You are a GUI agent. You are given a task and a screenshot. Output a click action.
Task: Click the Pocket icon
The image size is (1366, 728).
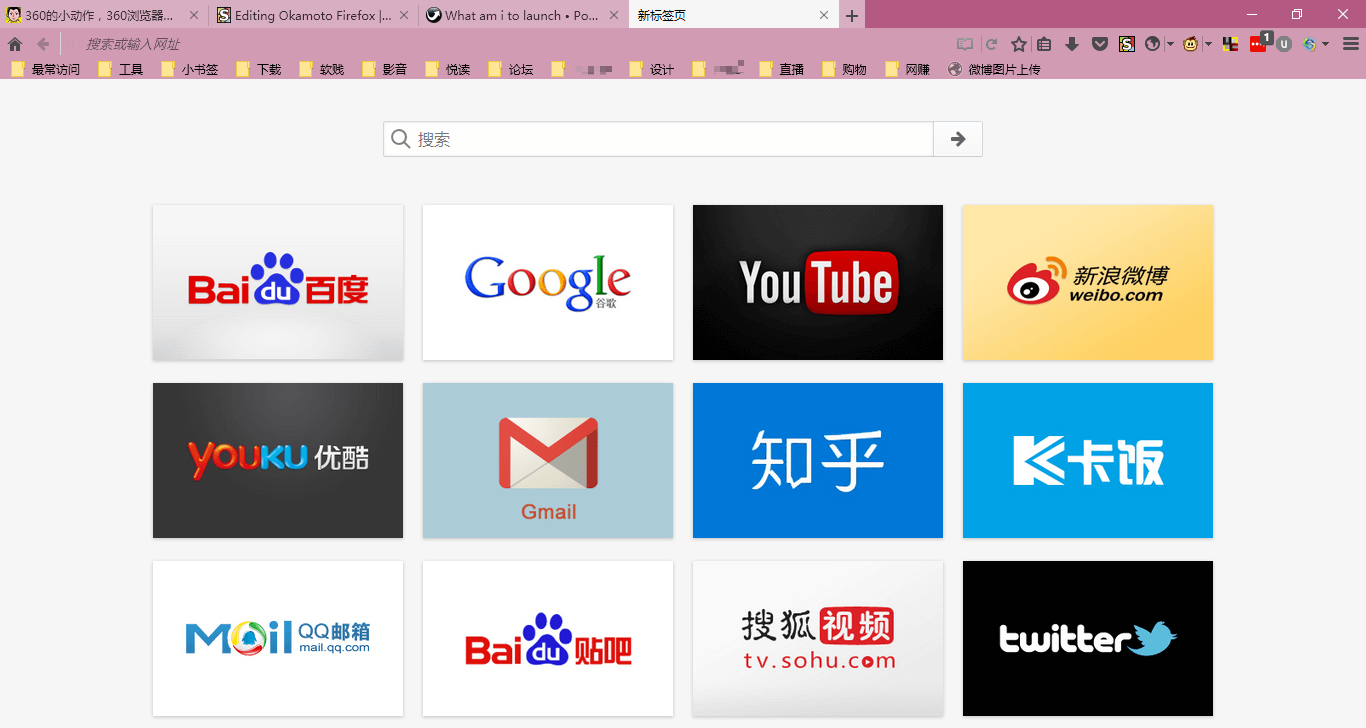coord(1099,44)
